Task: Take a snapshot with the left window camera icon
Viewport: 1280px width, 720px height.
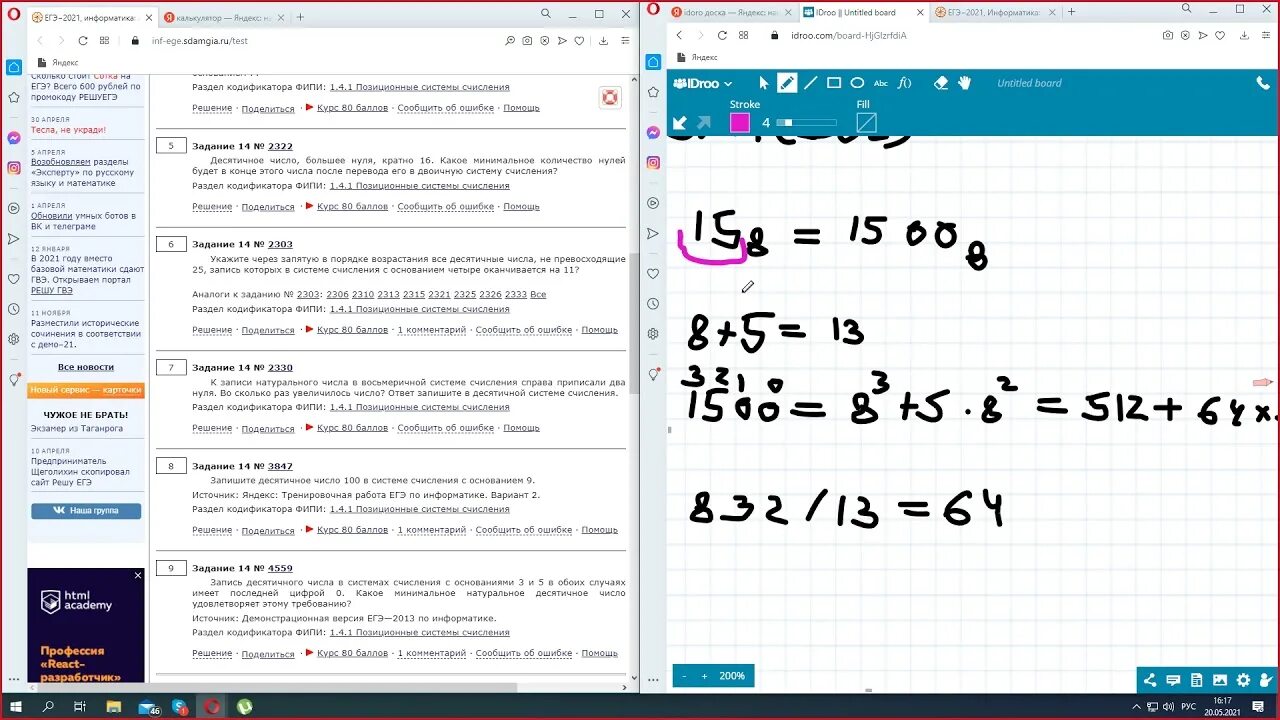Action: 528,41
